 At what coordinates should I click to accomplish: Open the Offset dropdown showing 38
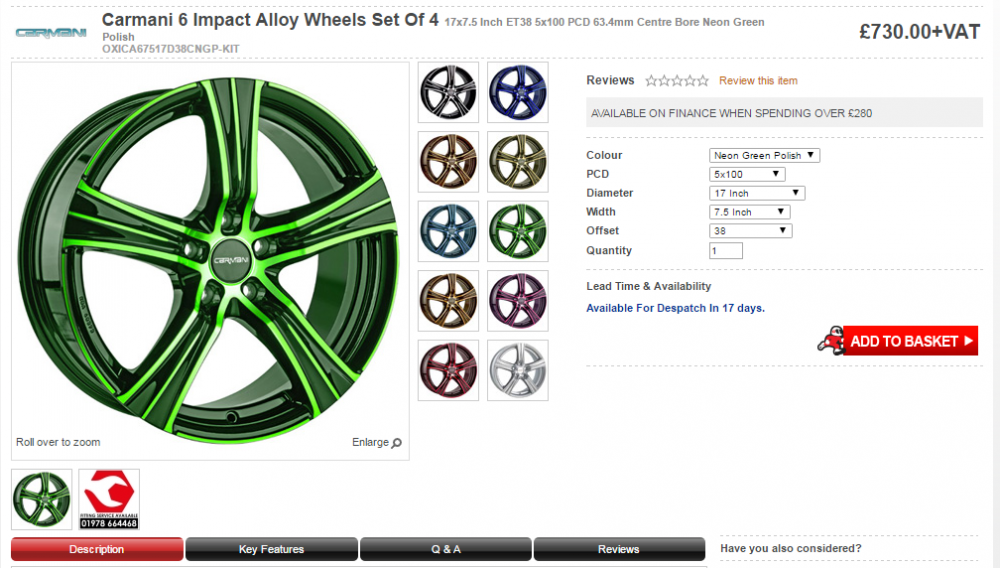(x=751, y=231)
